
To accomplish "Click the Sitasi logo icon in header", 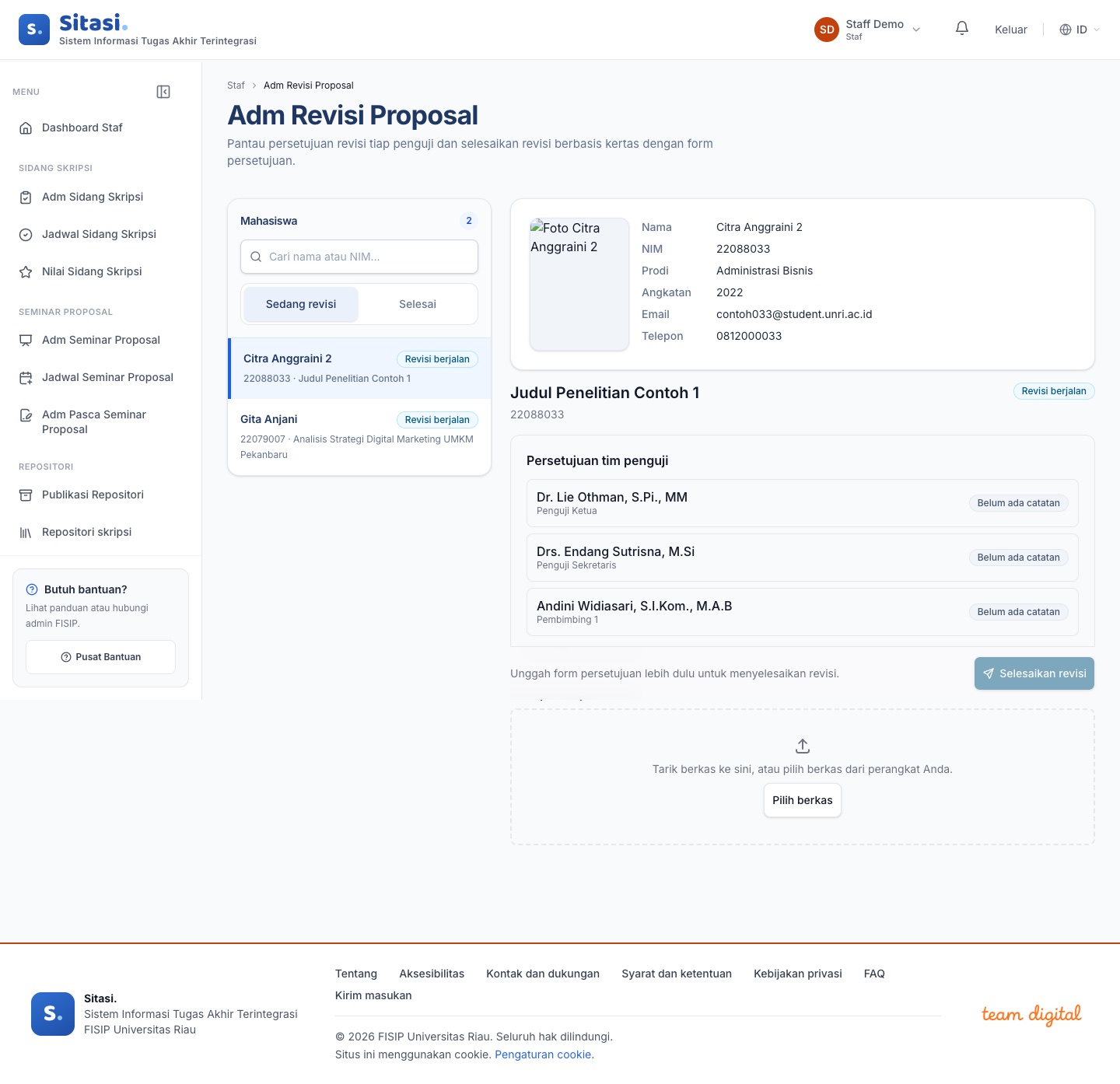I will 34,30.
